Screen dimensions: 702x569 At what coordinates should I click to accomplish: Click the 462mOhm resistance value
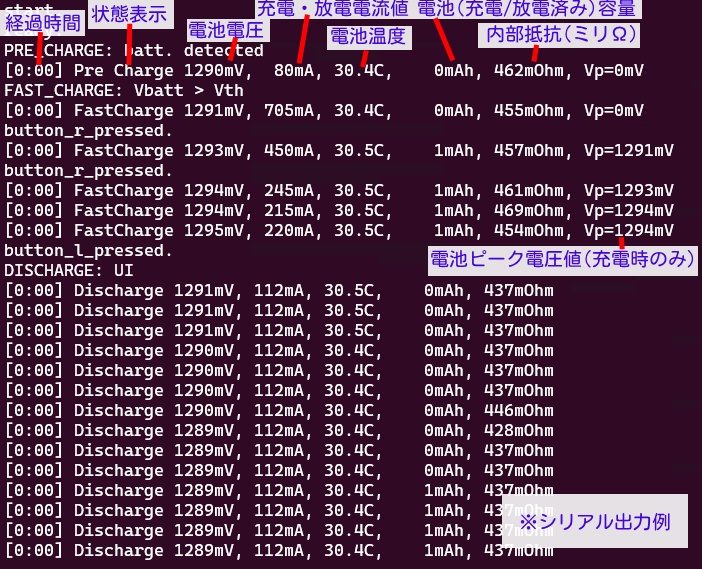[529, 71]
